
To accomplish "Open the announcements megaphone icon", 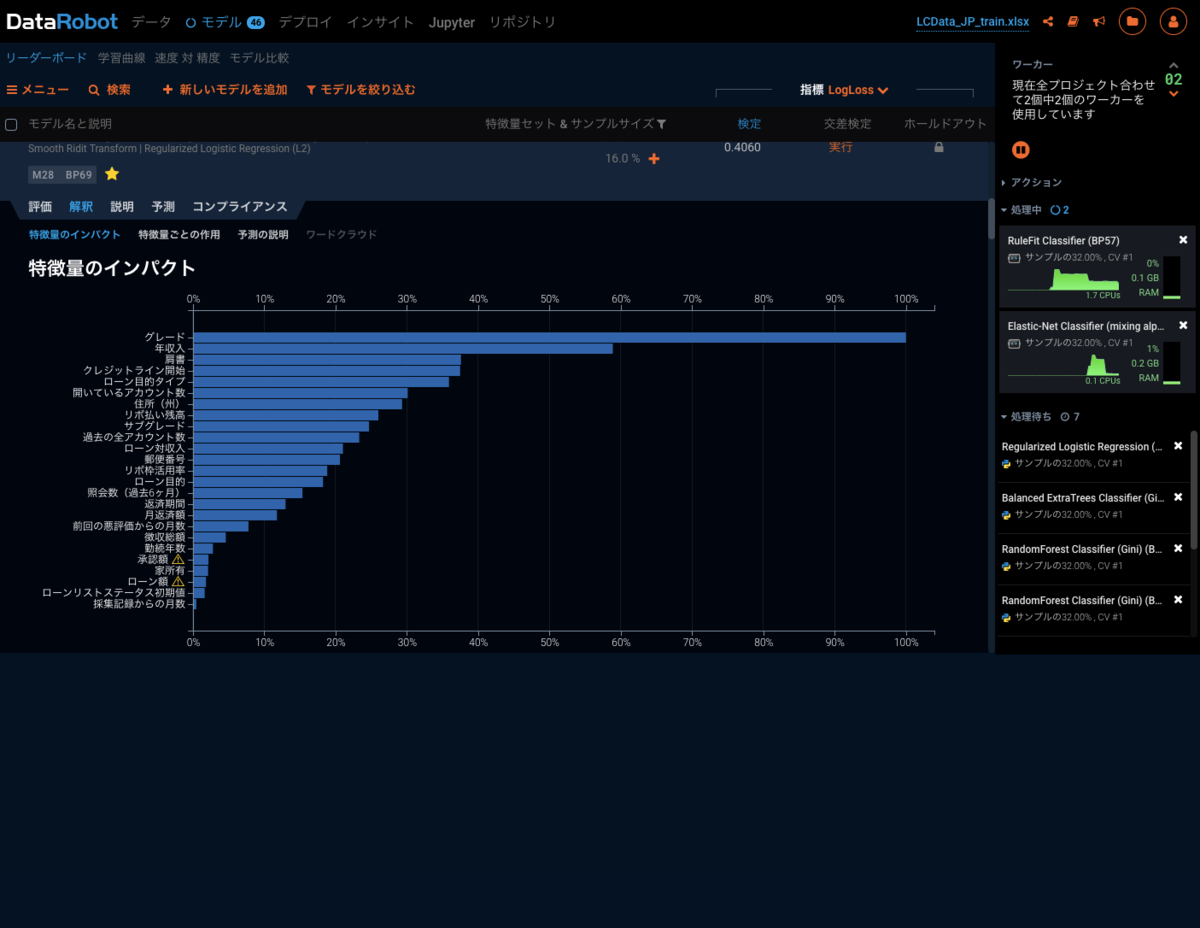I will (1099, 21).
